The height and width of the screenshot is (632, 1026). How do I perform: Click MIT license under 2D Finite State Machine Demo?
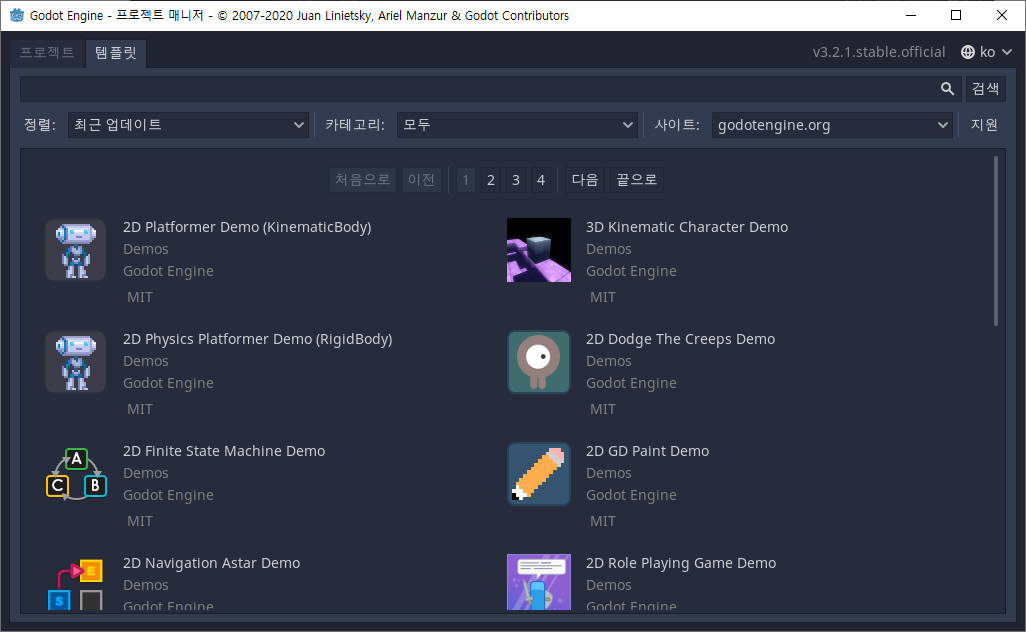click(140, 521)
